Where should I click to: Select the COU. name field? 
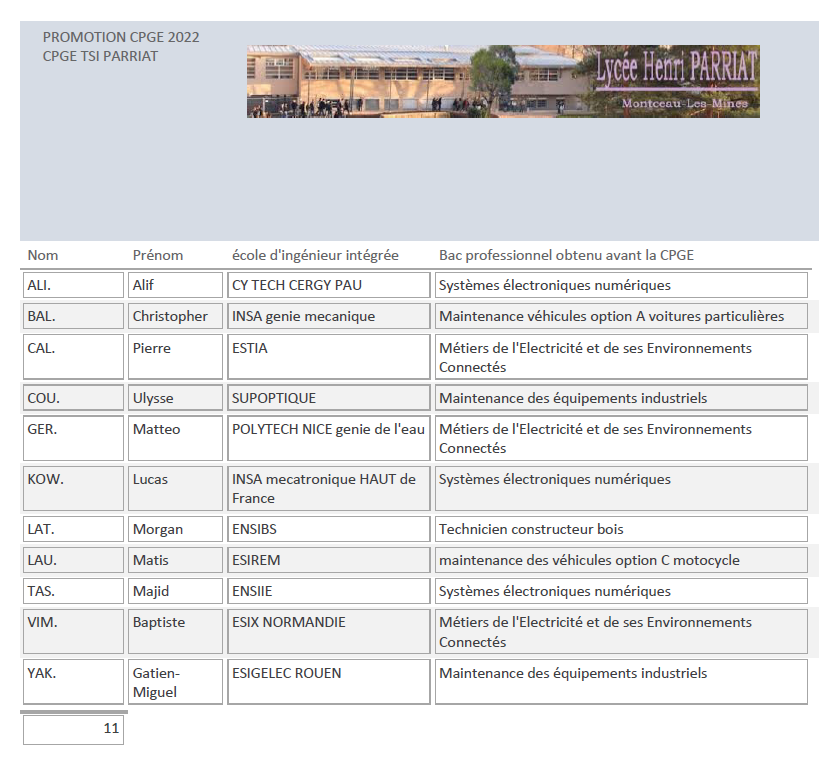73,398
